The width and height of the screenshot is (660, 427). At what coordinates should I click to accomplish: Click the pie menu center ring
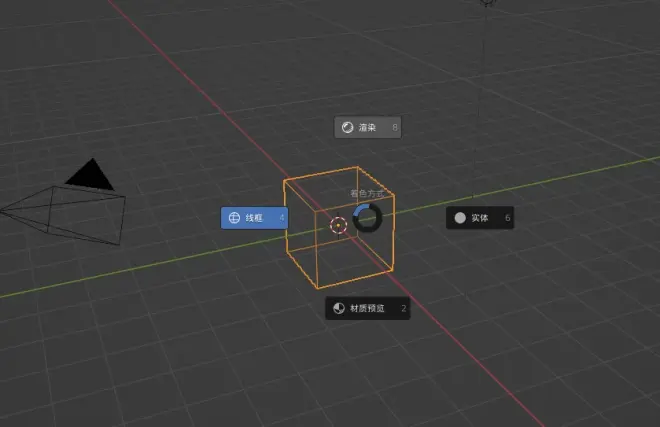(x=367, y=218)
